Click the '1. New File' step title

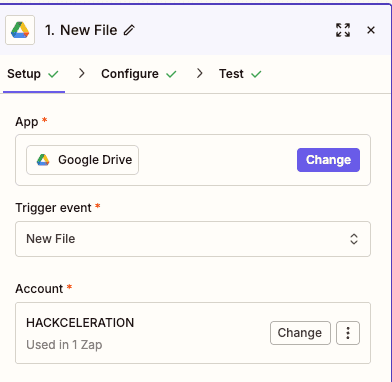click(81, 30)
